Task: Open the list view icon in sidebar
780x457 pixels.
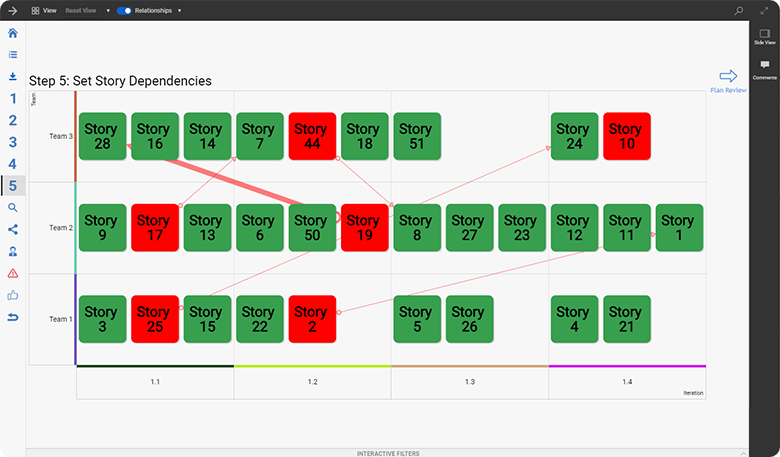Action: (13, 55)
